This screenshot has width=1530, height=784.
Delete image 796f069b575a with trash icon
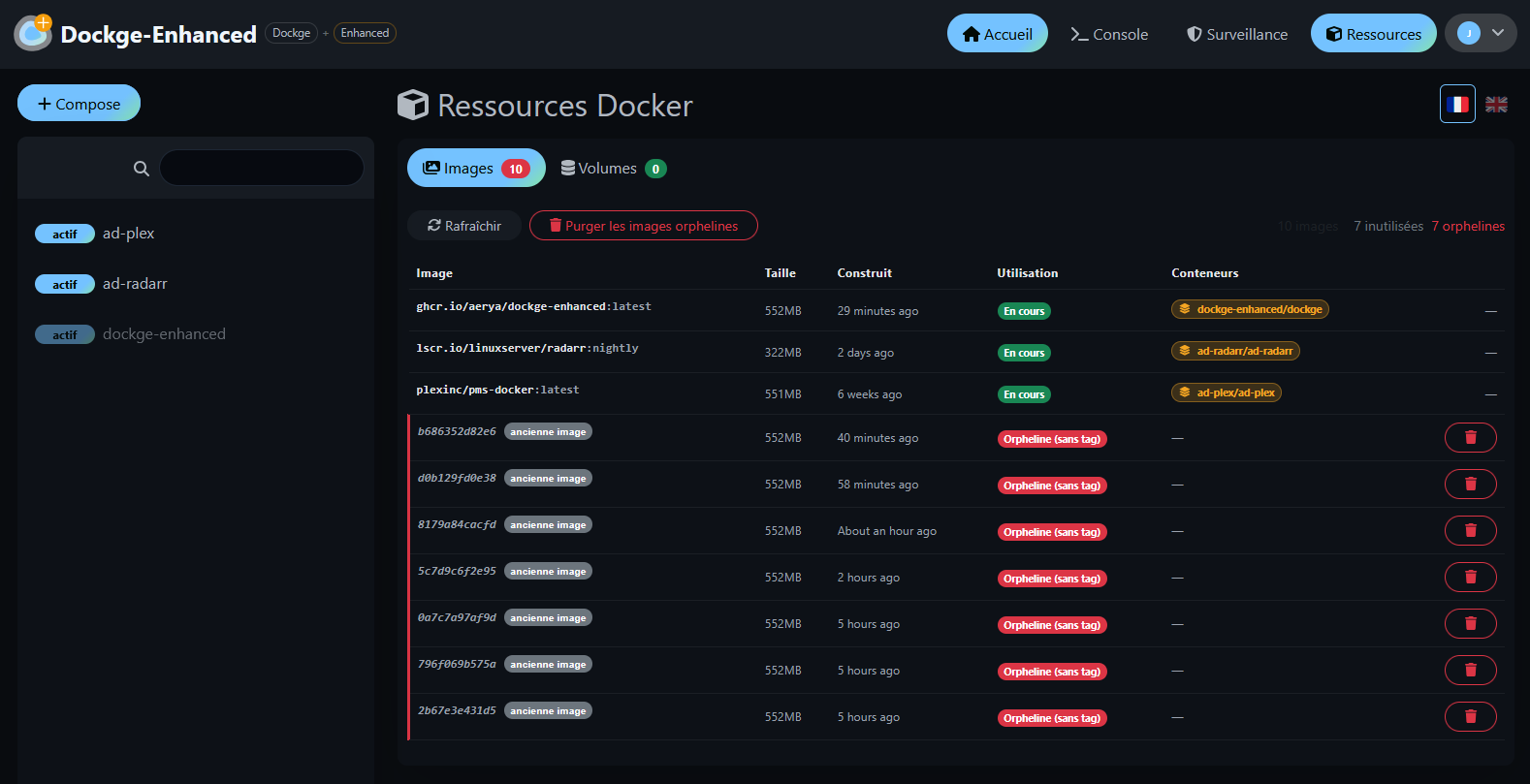tap(1470, 671)
